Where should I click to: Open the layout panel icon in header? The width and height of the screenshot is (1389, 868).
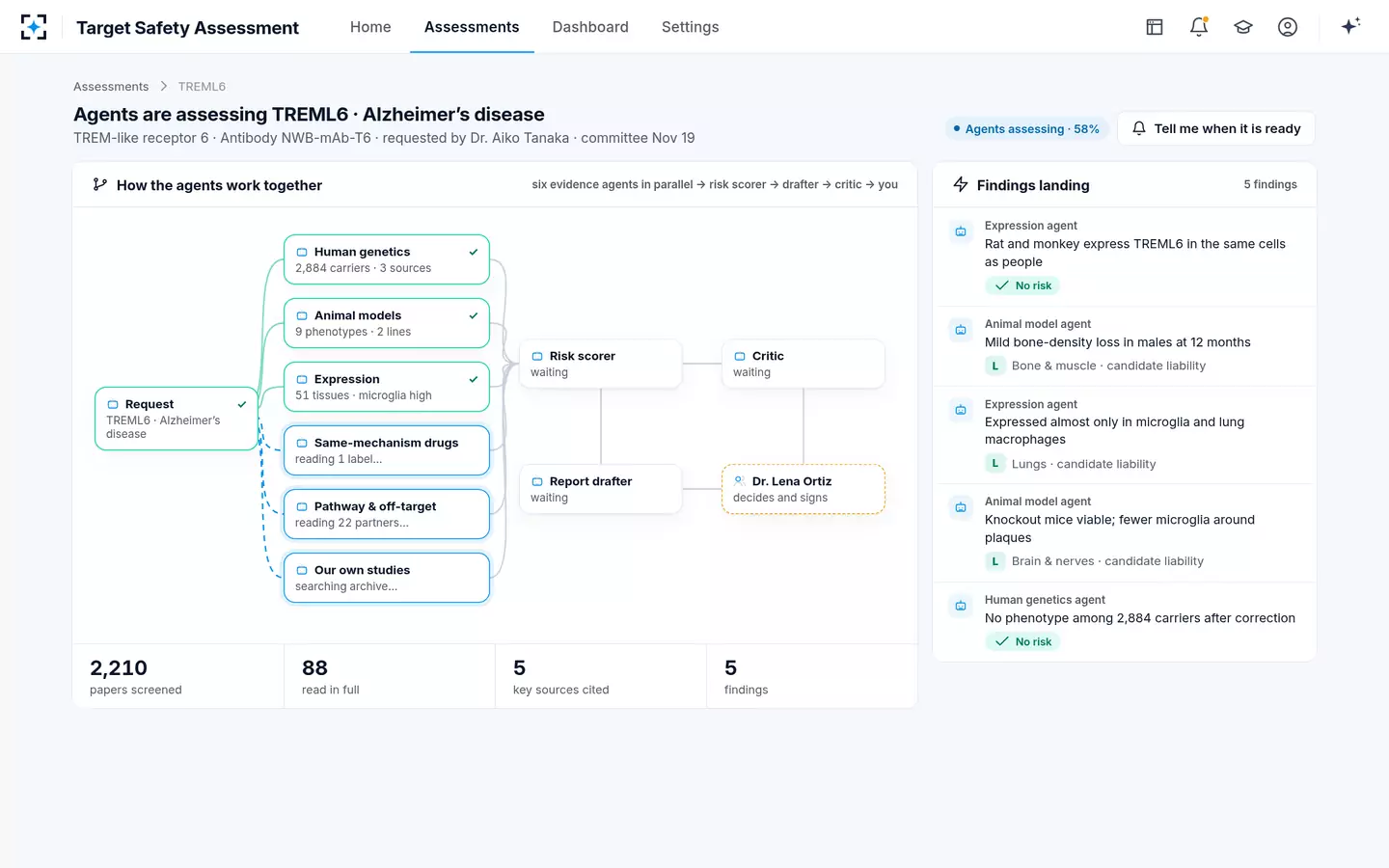point(1155,27)
